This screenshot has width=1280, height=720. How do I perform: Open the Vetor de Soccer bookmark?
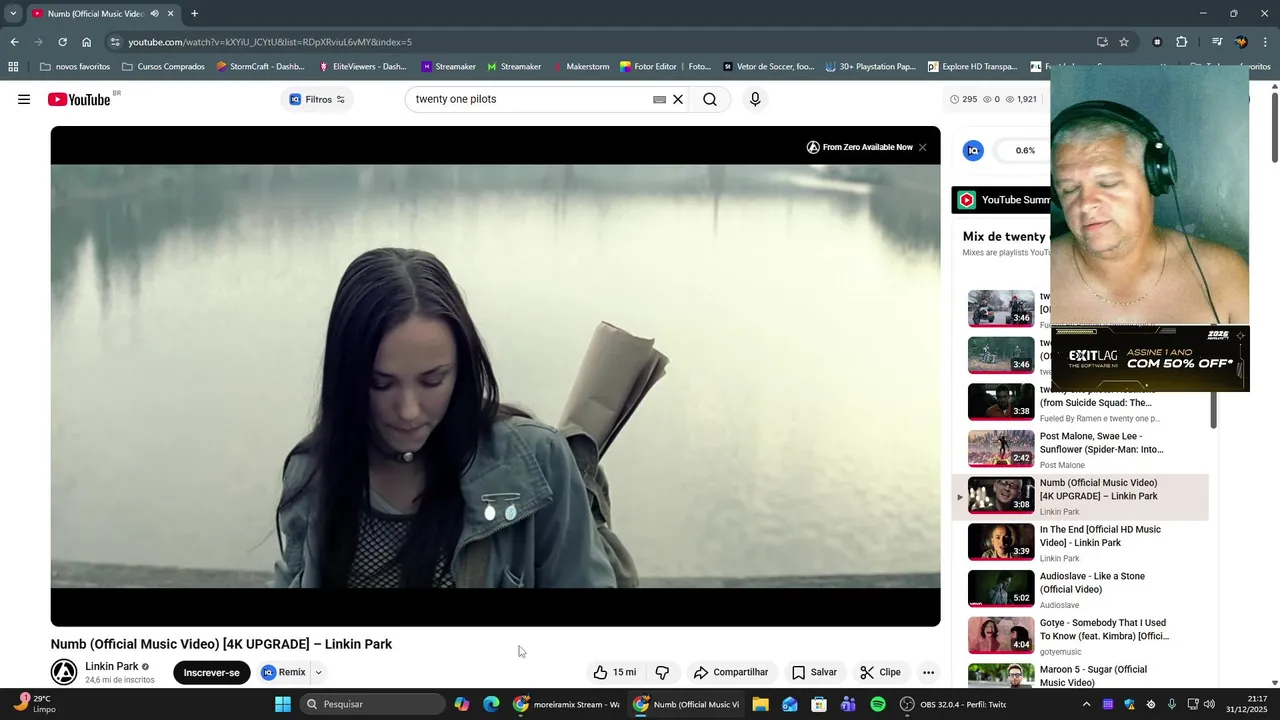coord(768,67)
